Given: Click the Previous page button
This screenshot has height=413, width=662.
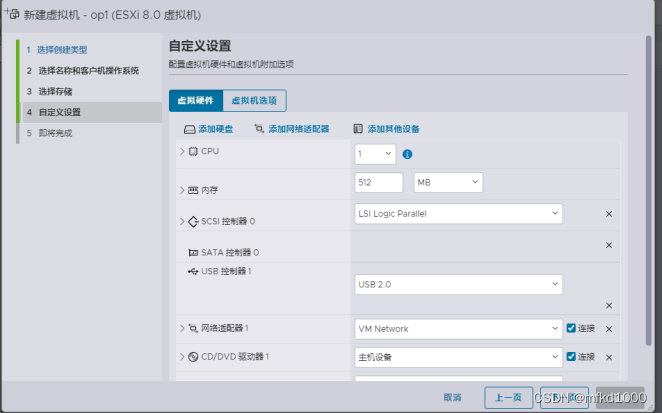Looking at the screenshot, I should click(508, 397).
